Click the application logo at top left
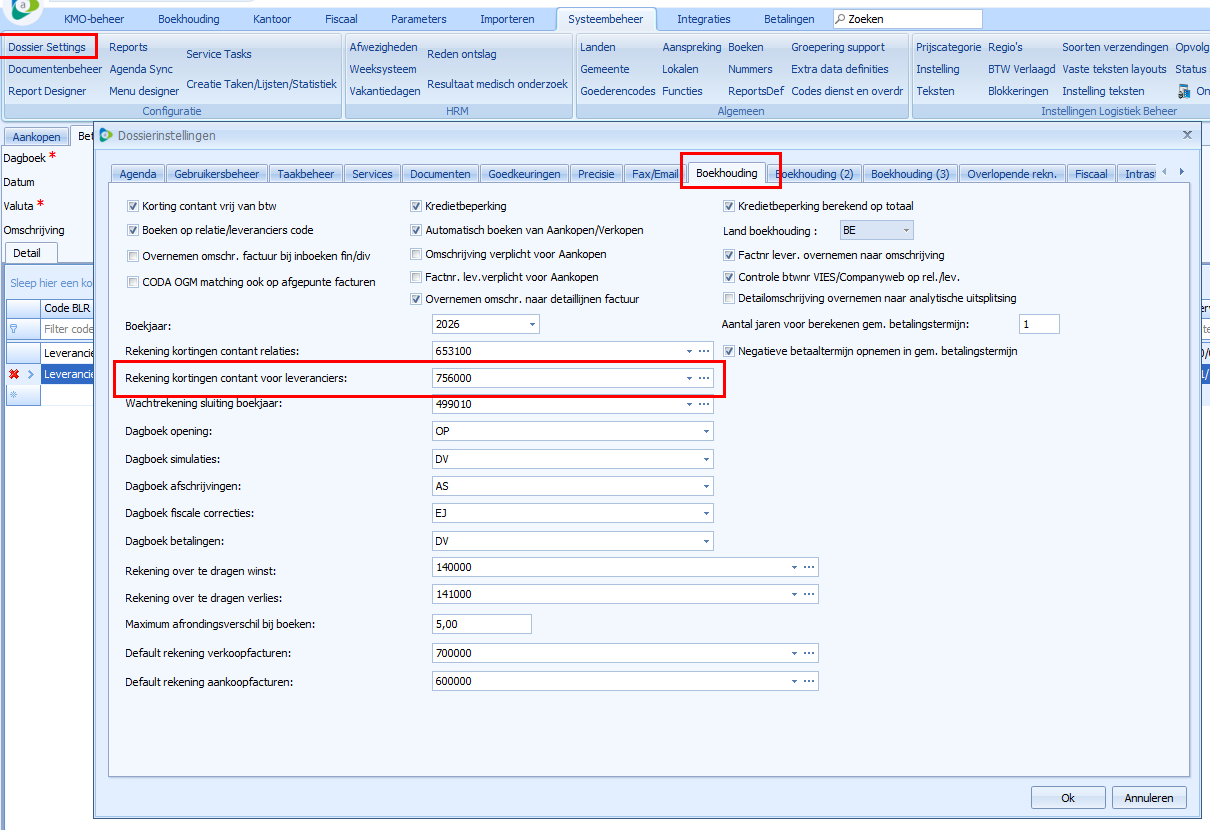The height and width of the screenshot is (830, 1210). 21,10
